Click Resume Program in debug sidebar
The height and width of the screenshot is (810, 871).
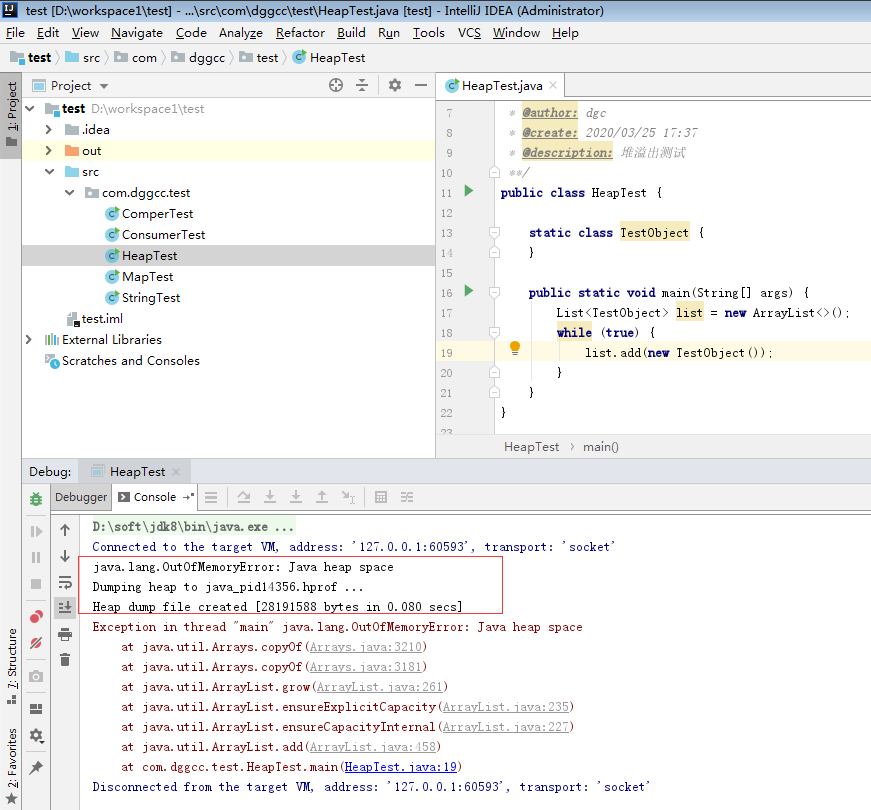coord(36,532)
